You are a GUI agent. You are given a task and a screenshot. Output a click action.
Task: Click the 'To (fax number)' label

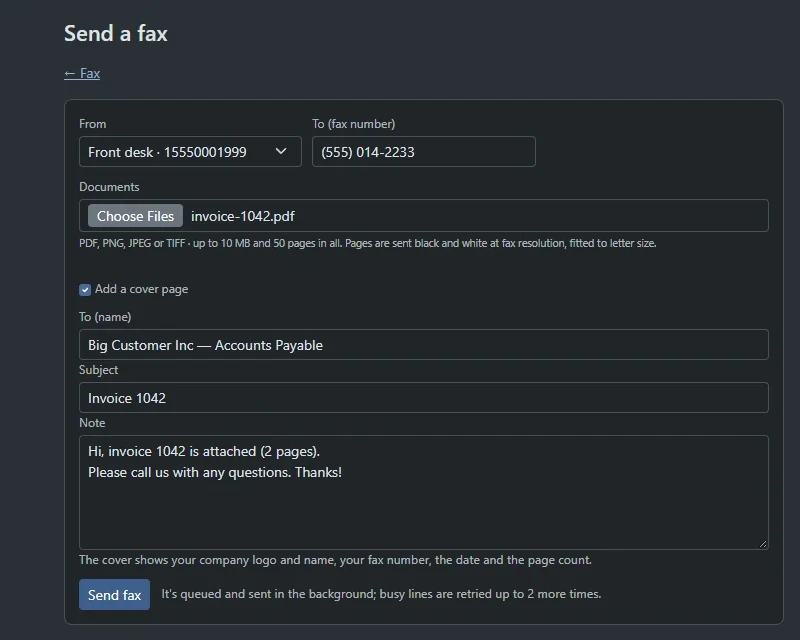pyautogui.click(x=354, y=124)
